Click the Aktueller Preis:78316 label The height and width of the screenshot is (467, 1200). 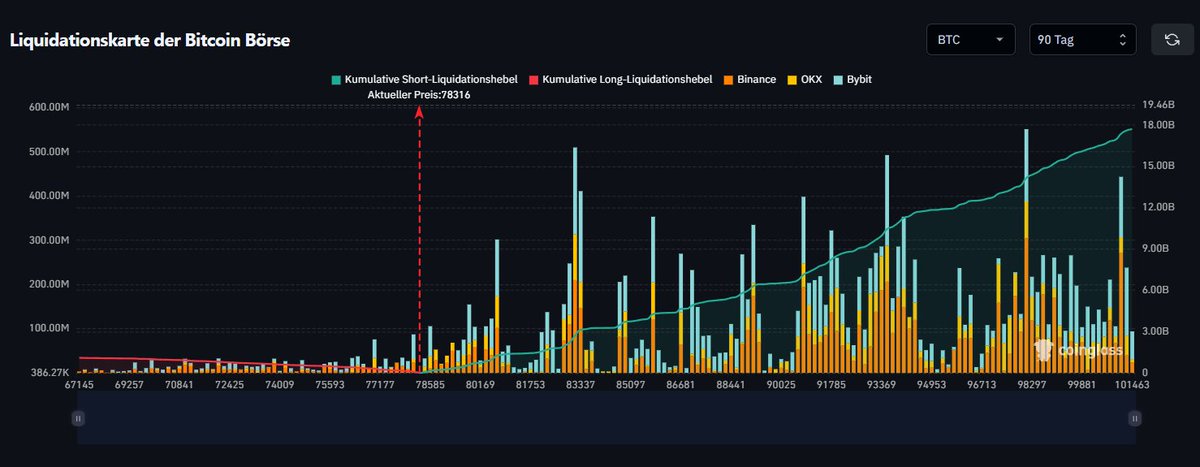coord(419,94)
